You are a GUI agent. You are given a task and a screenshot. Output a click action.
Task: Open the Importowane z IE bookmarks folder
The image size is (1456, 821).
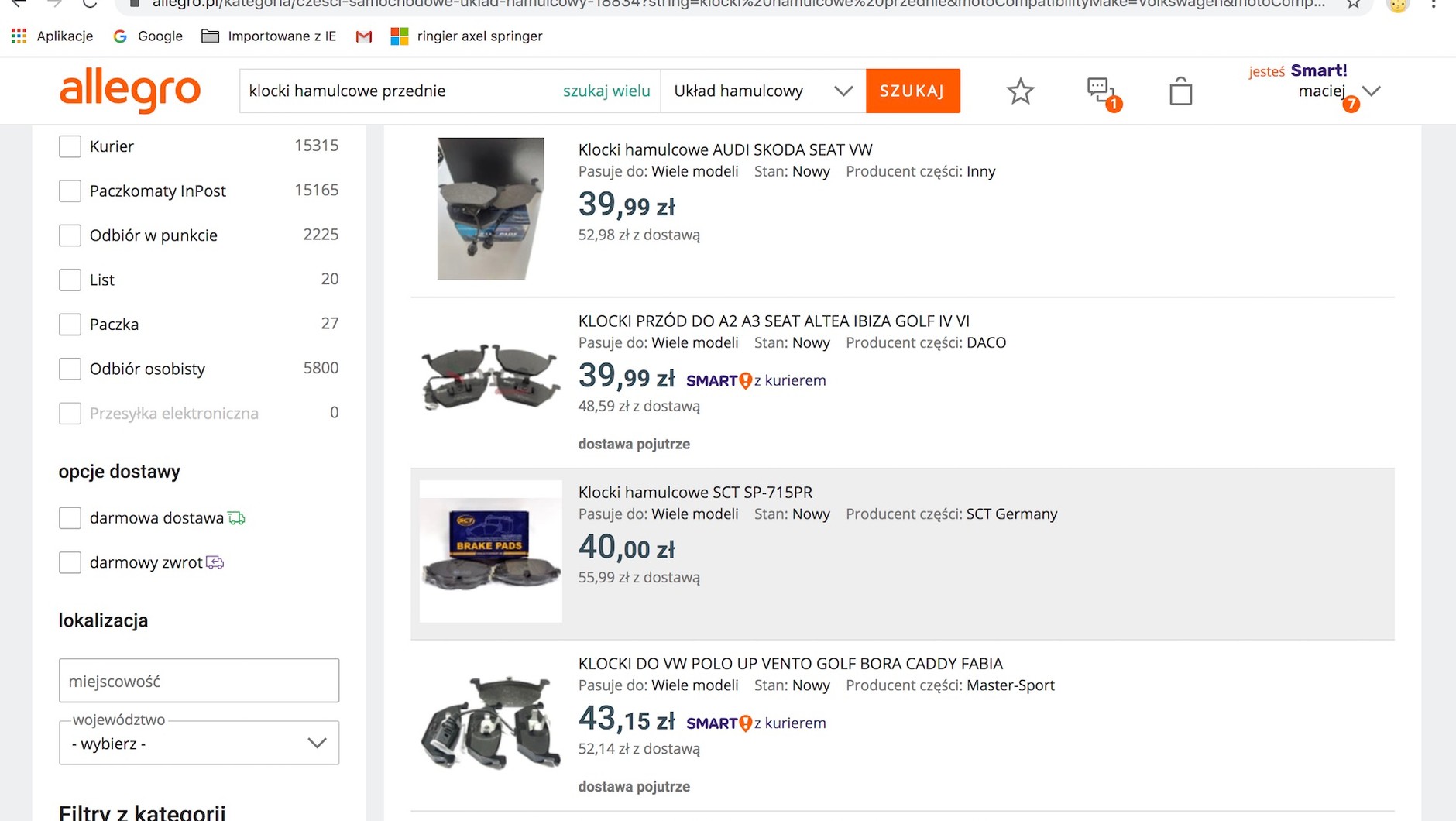point(269,36)
